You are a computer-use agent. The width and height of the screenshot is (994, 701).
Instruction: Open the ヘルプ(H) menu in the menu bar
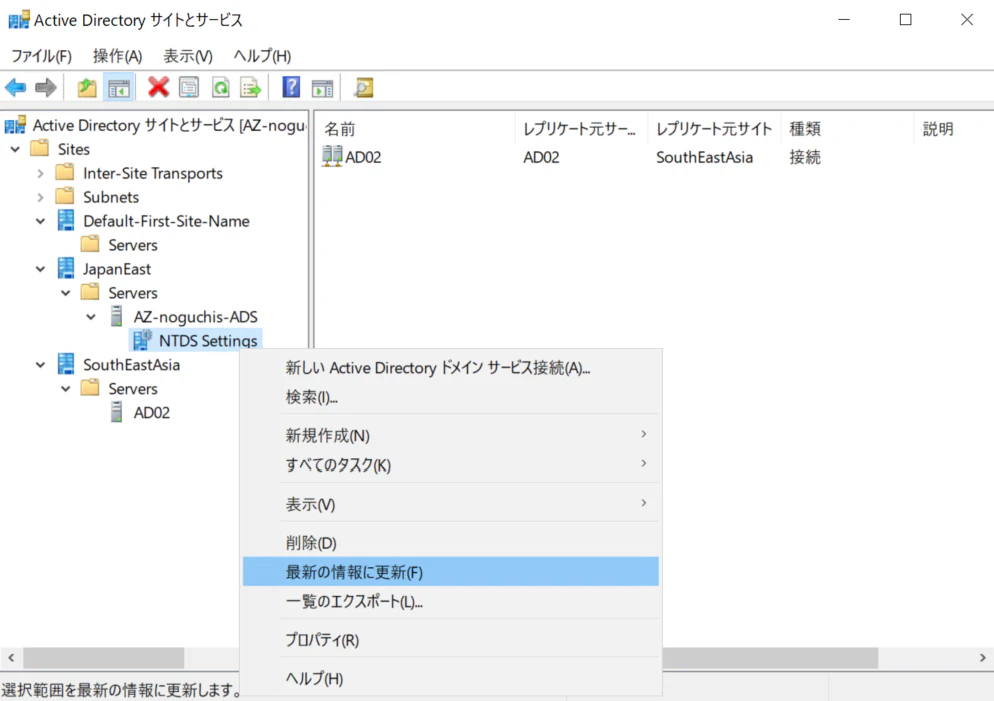[262, 56]
